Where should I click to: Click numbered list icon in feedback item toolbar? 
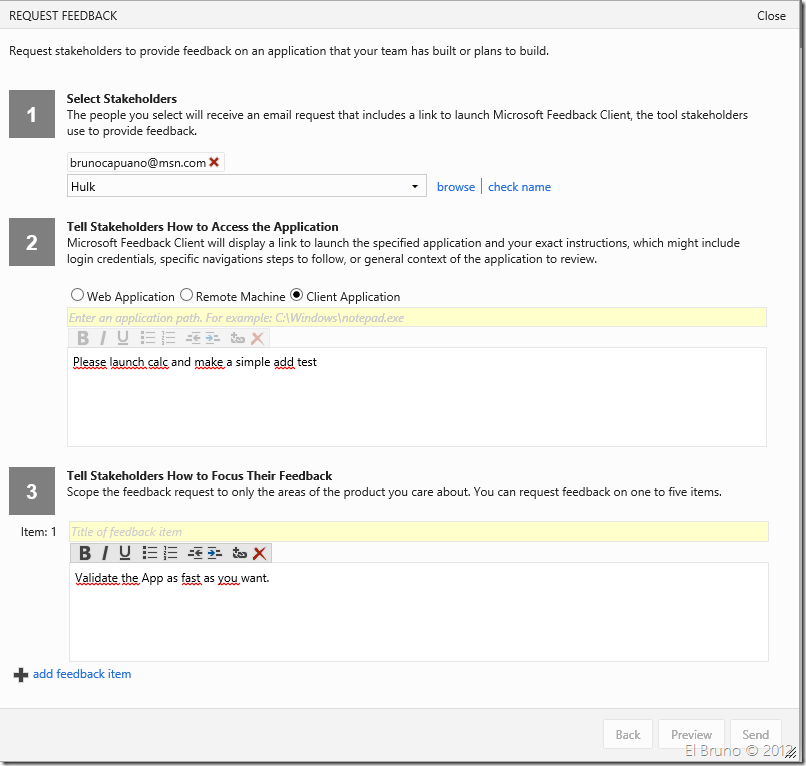pyautogui.click(x=170, y=553)
